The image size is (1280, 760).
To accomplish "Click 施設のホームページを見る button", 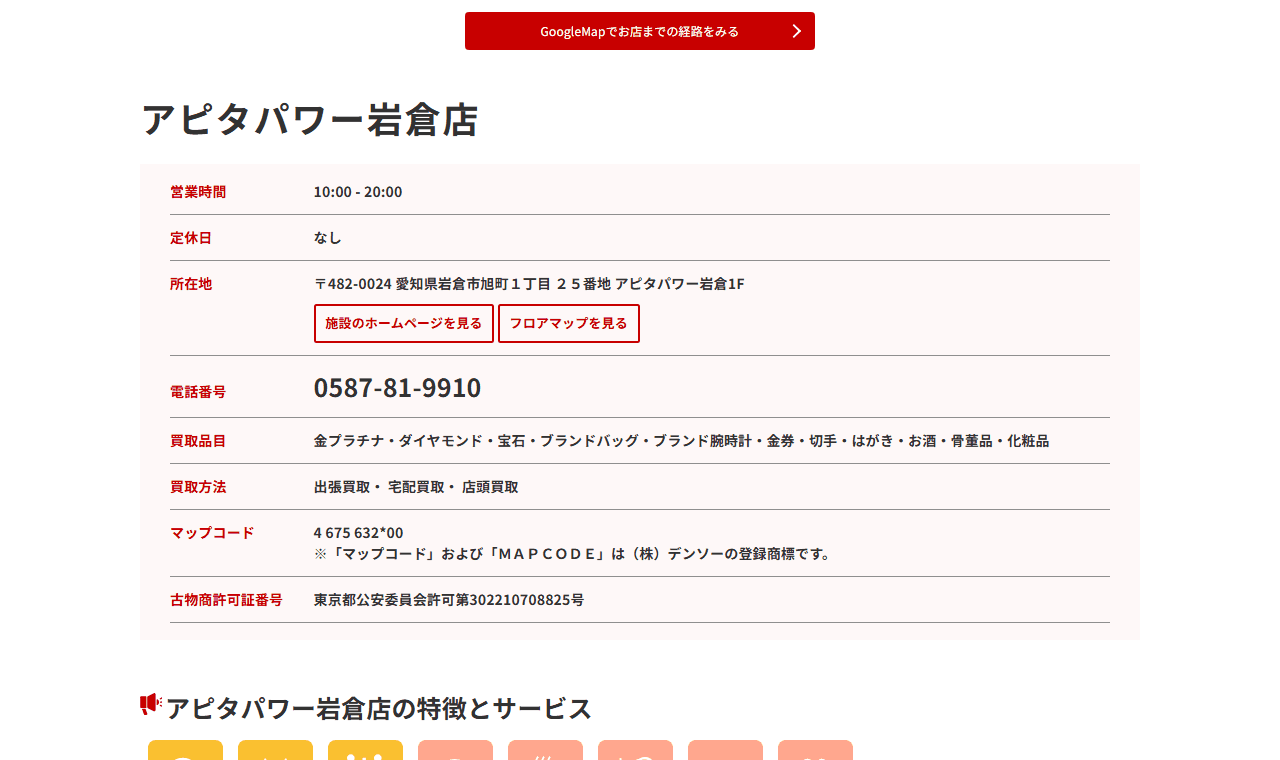I will 404,324.
